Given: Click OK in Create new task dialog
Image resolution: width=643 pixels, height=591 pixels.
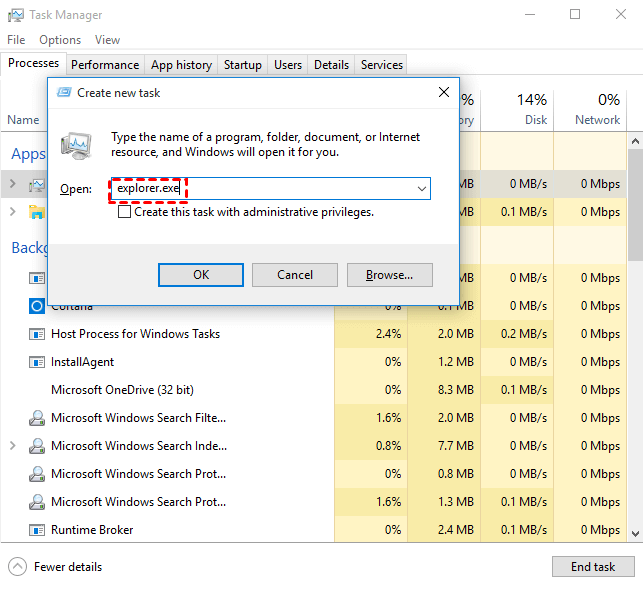Looking at the screenshot, I should 201,275.
